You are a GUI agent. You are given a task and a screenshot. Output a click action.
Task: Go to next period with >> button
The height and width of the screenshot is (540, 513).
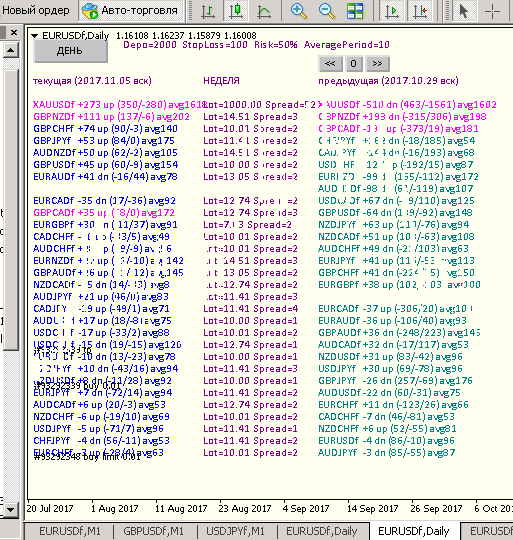point(377,64)
